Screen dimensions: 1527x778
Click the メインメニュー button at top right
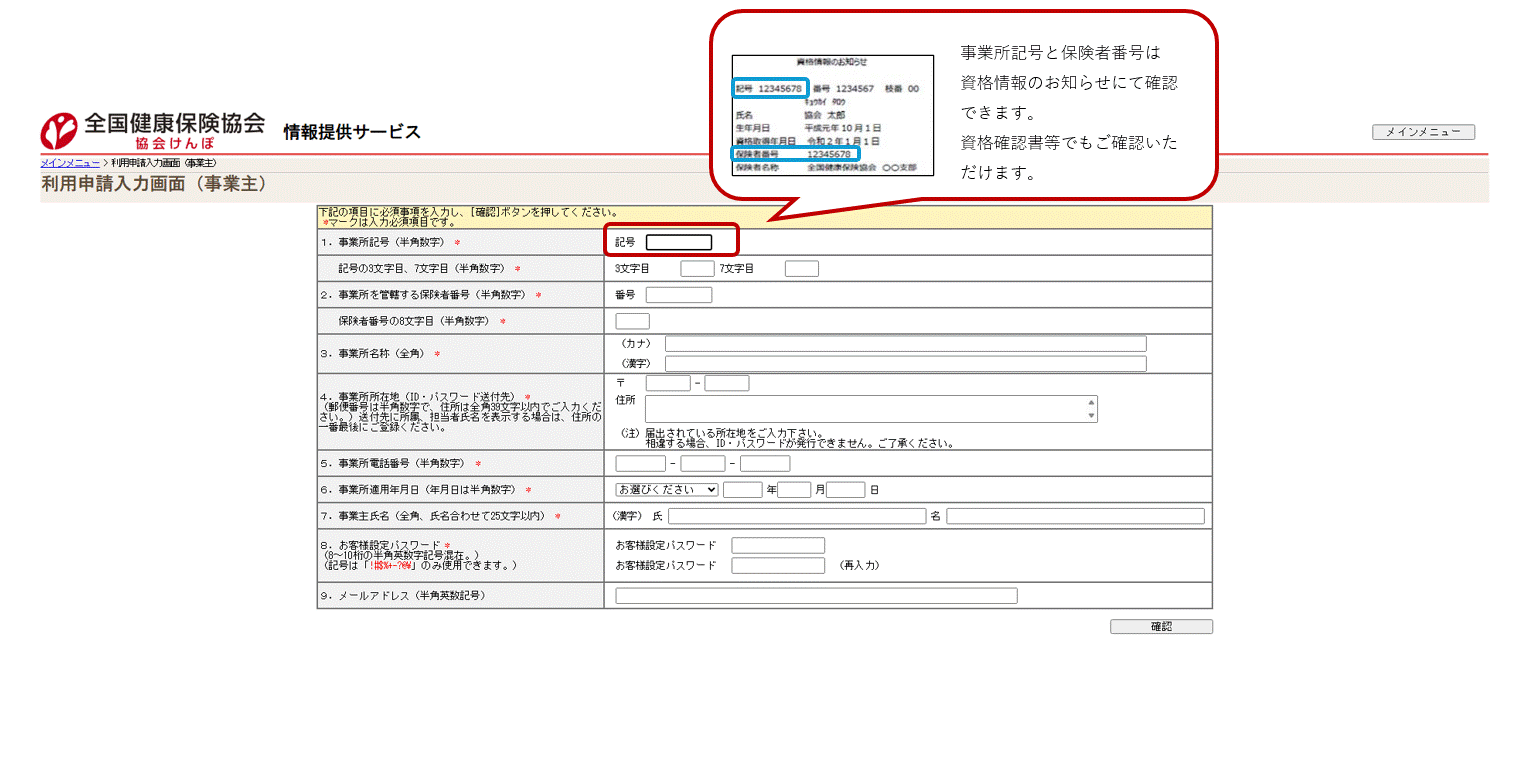click(1423, 131)
